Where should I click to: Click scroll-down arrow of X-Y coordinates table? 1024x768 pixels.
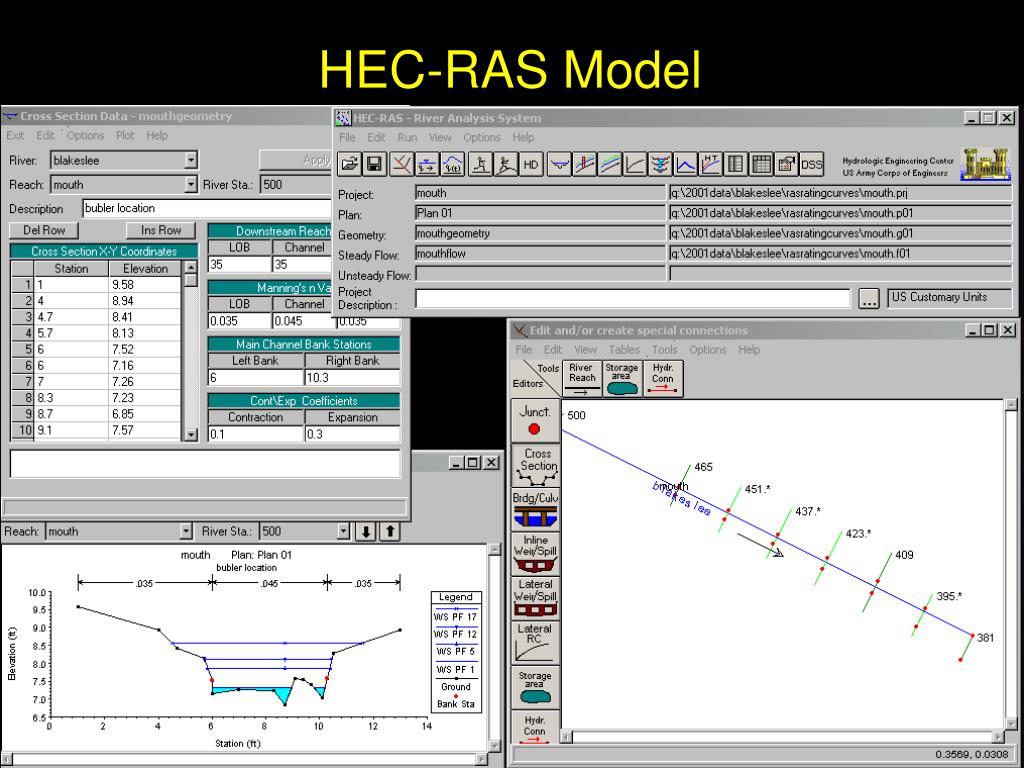191,434
